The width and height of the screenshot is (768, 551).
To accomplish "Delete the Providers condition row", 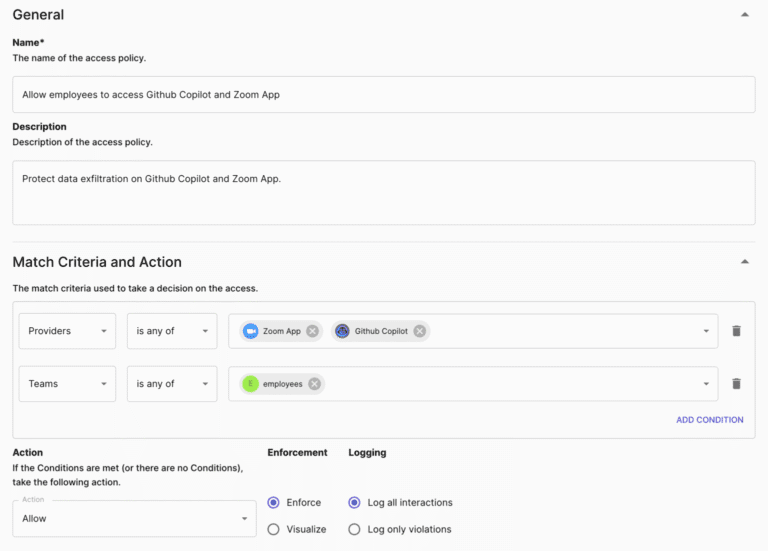I will pos(737,331).
